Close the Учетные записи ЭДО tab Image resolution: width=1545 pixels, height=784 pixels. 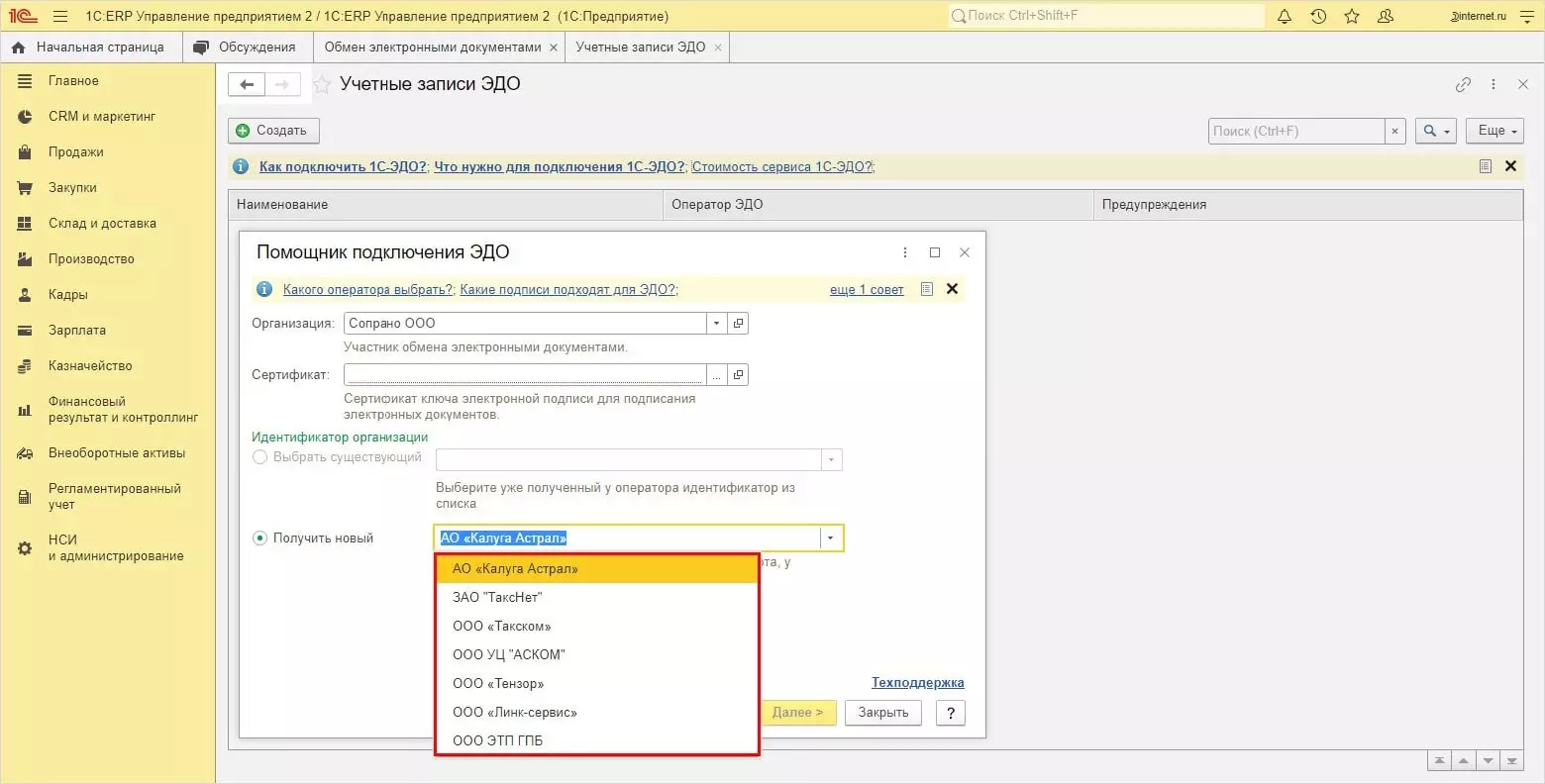718,48
